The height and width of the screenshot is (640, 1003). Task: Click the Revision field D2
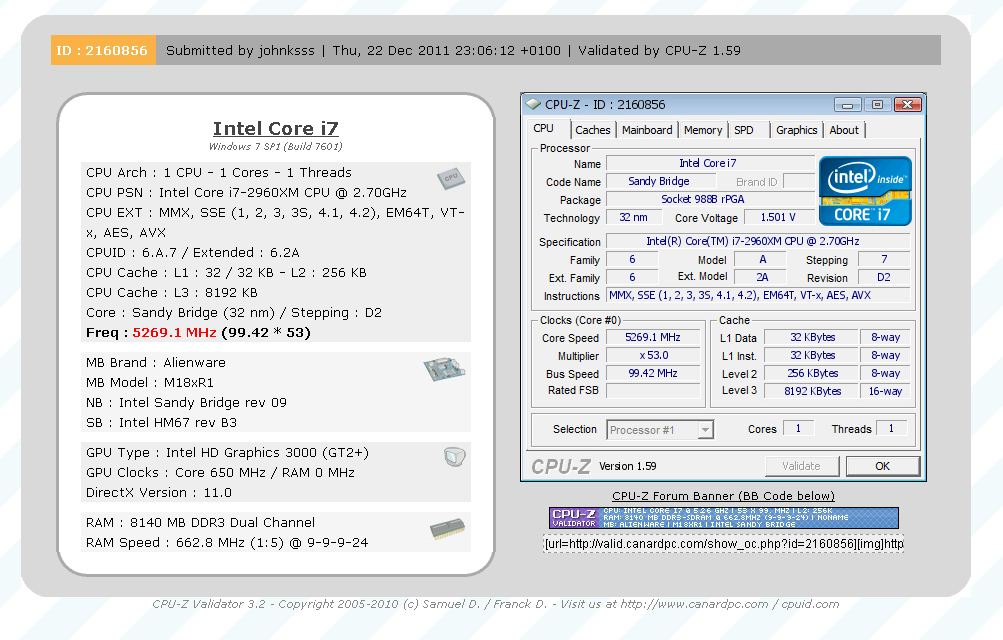point(883,277)
